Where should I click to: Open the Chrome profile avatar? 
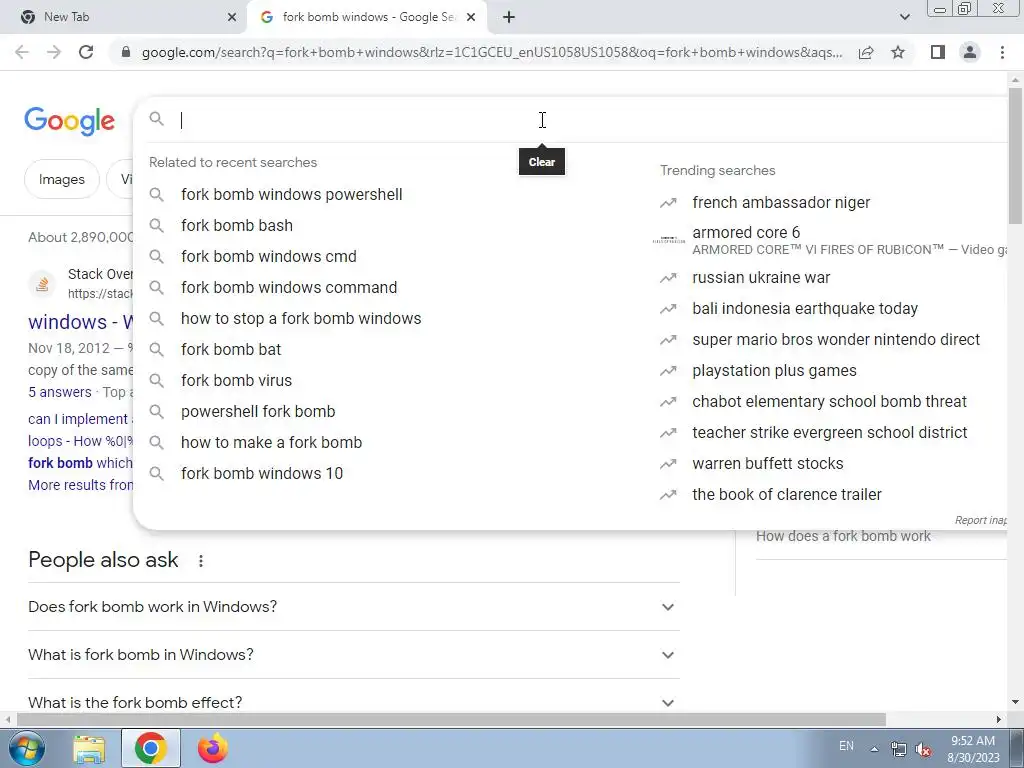pos(970,52)
